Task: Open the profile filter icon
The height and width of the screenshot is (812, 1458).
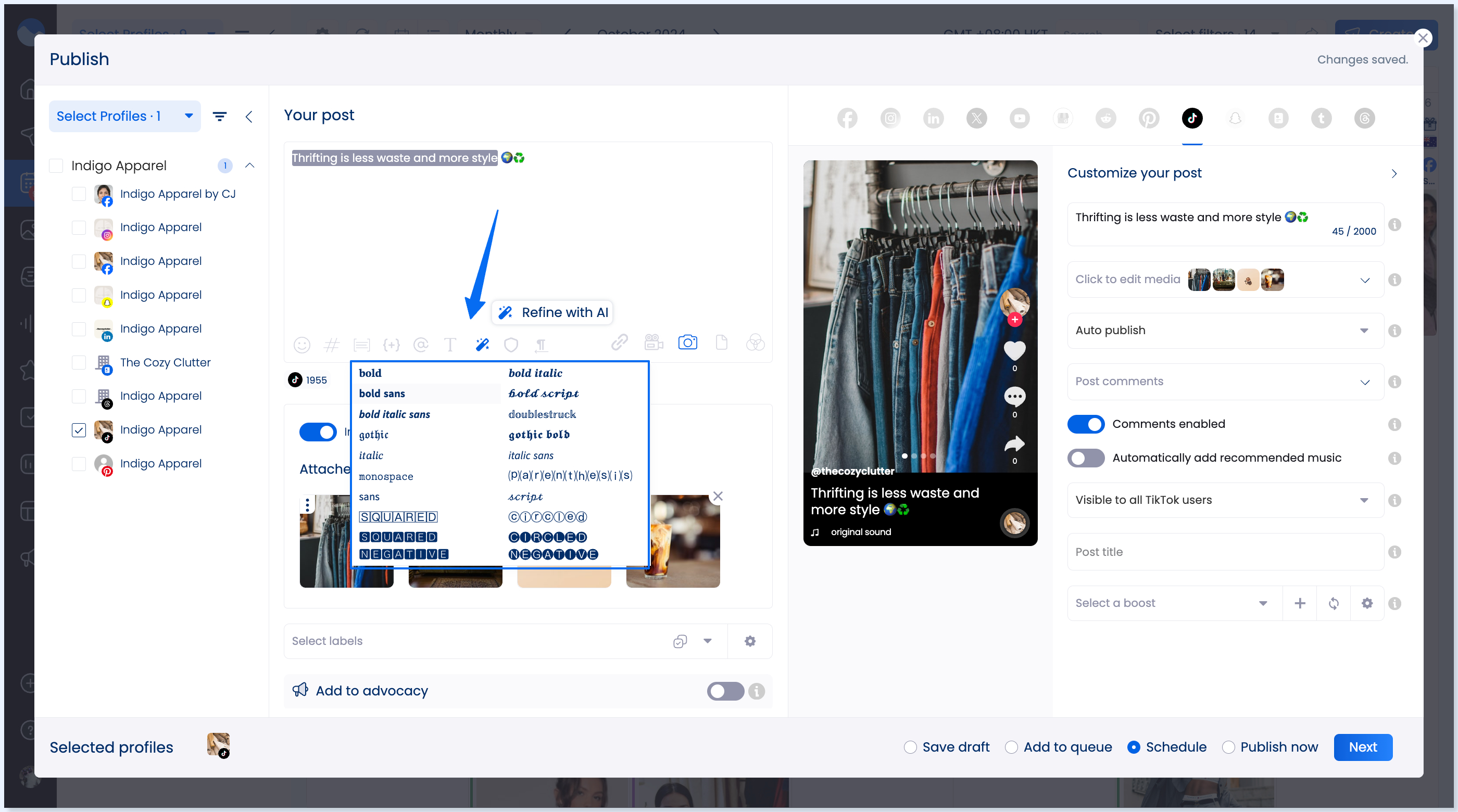Action: [220, 117]
